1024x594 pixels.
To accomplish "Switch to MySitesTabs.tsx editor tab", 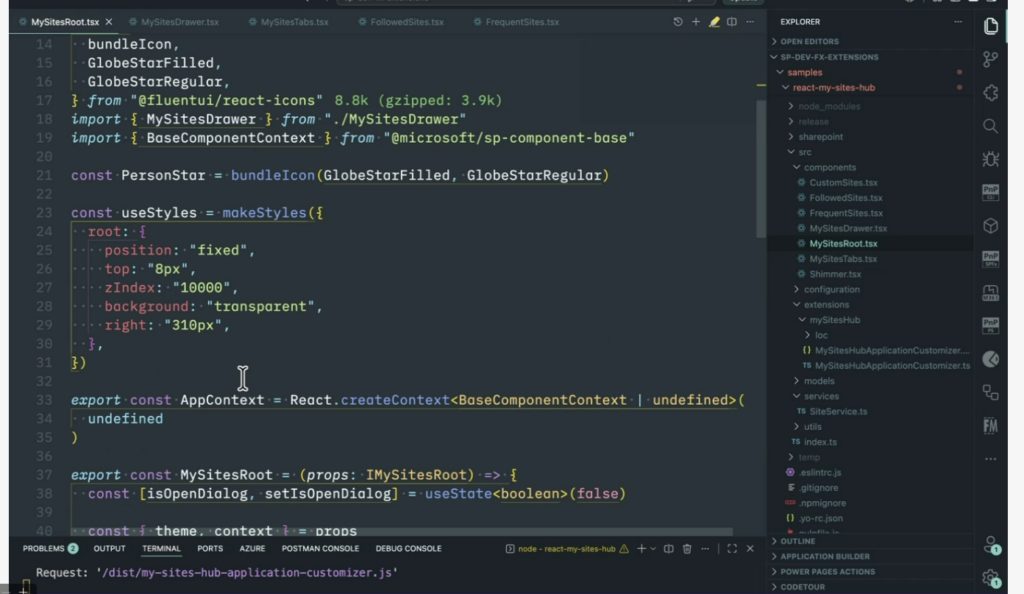I will pos(295,22).
